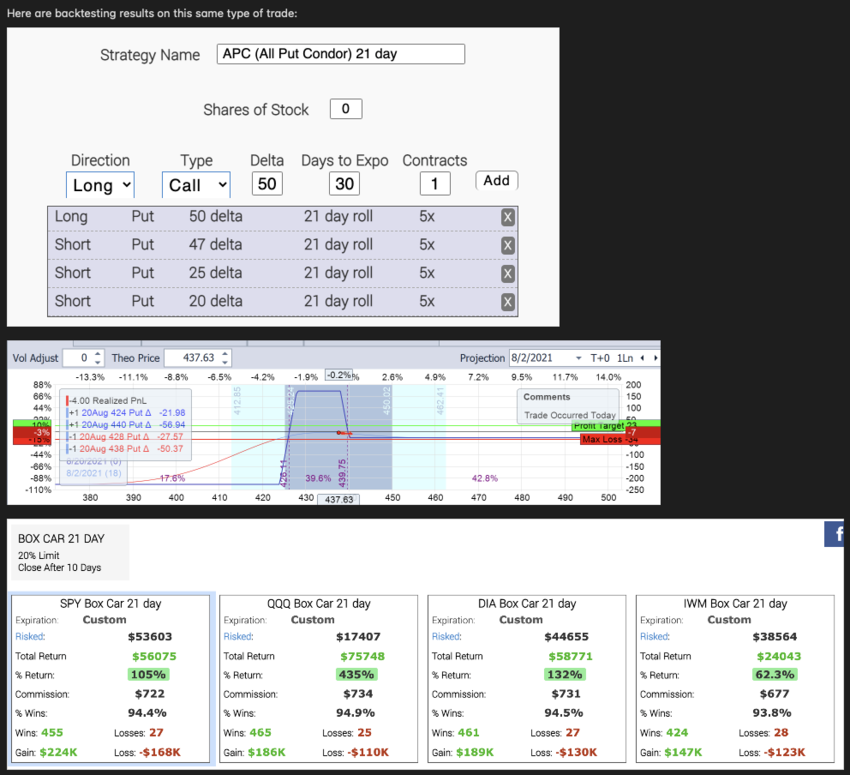Edit the Strategy Name text field
This screenshot has width=850, height=775.
(340, 54)
